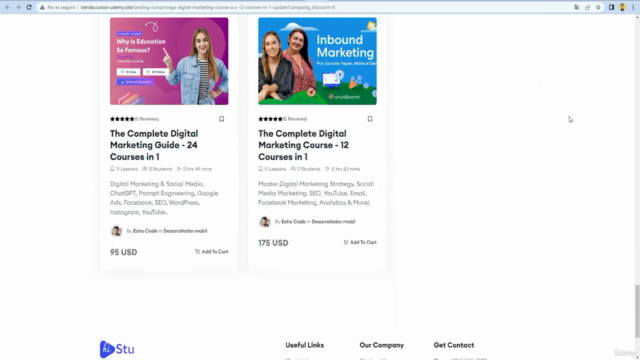Viewport: 640px width, 360px height.
Task: Click author avatar on 12 Courses card
Action: 264,222
